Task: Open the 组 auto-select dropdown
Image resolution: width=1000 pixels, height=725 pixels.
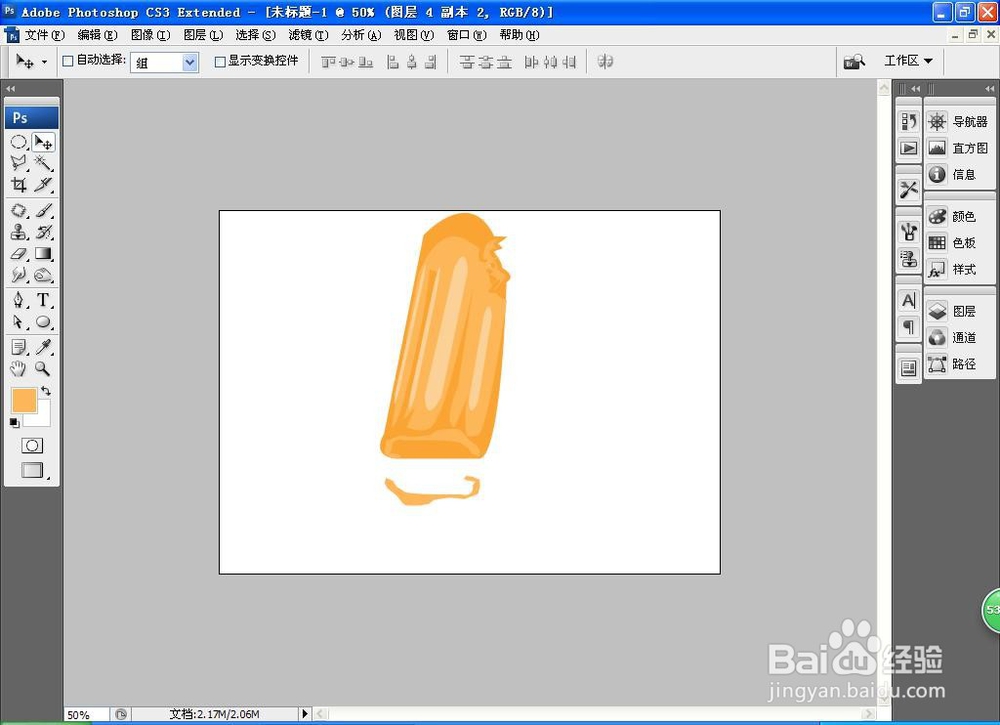Action: pos(165,62)
